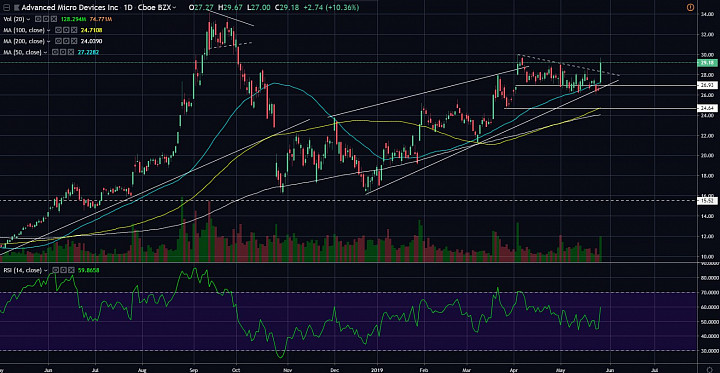Collapse the indicator legend toggle beside symbol name
This screenshot has width=720, height=373.
[x=6, y=8]
